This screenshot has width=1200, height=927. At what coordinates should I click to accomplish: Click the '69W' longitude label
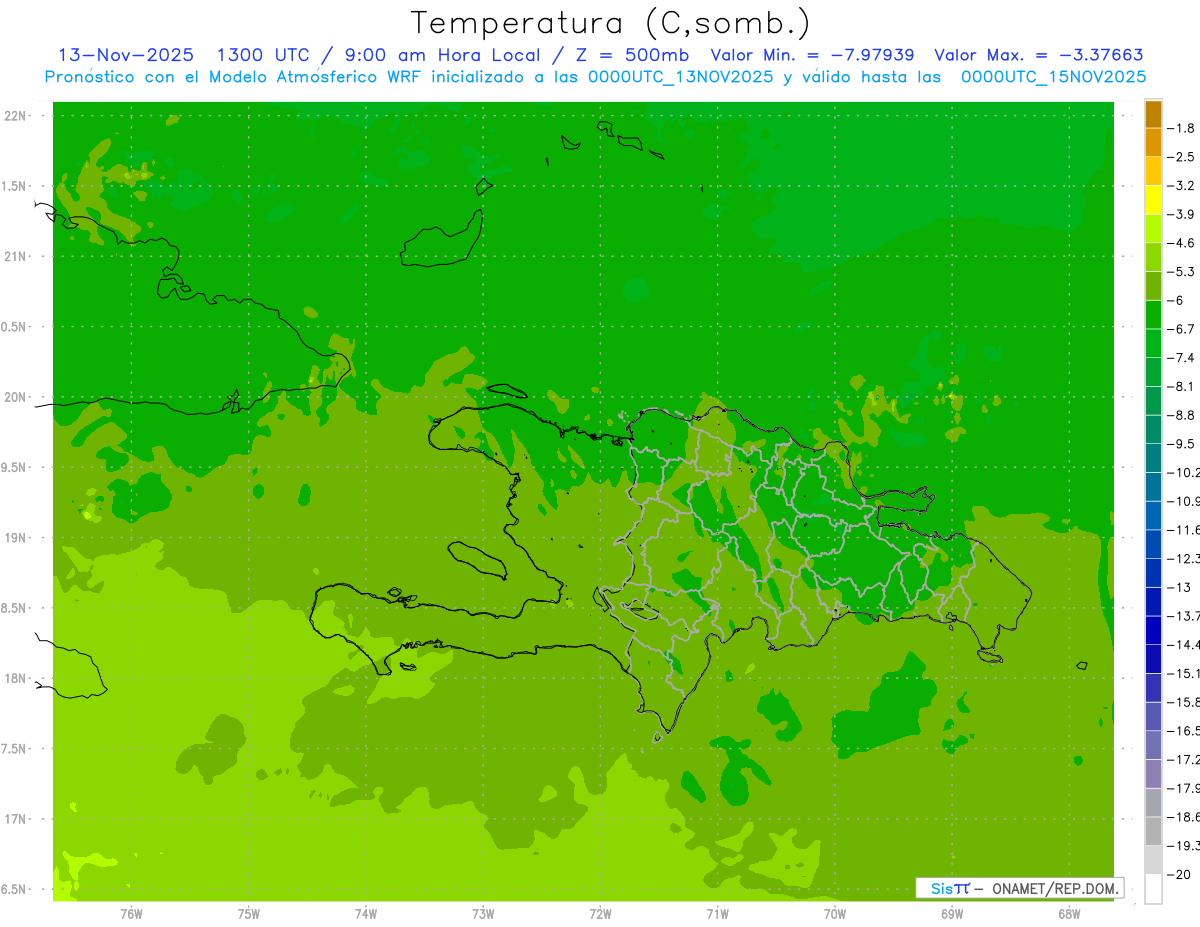click(x=952, y=913)
